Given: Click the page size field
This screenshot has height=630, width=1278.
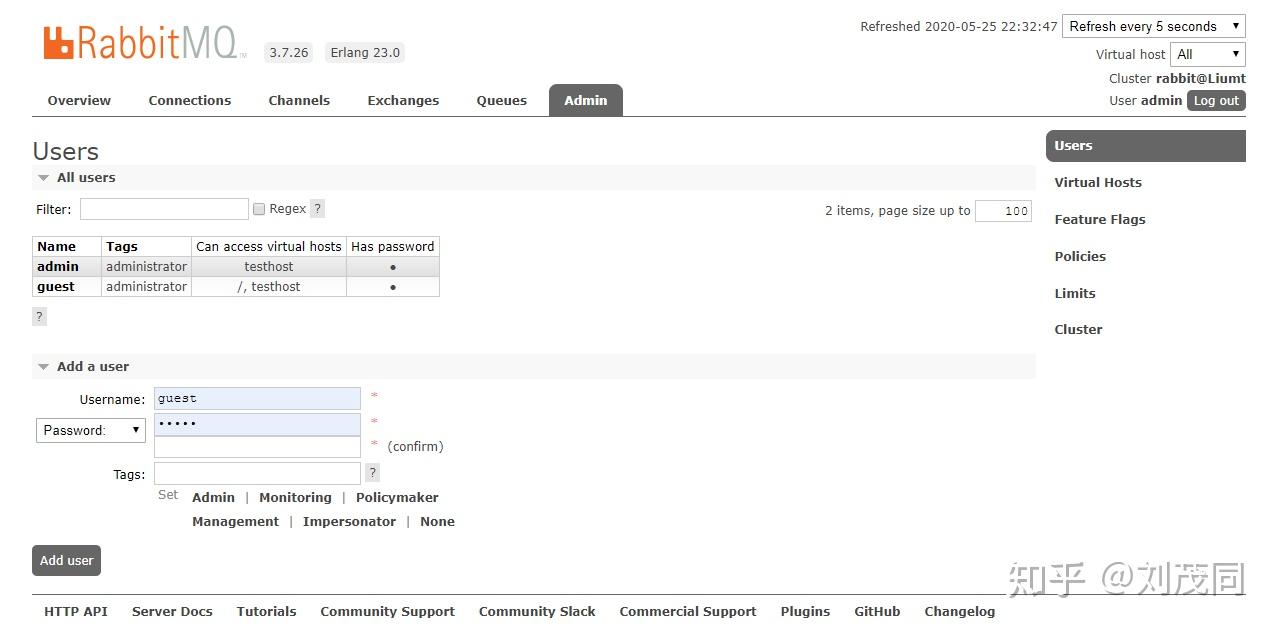Looking at the screenshot, I should (1003, 210).
